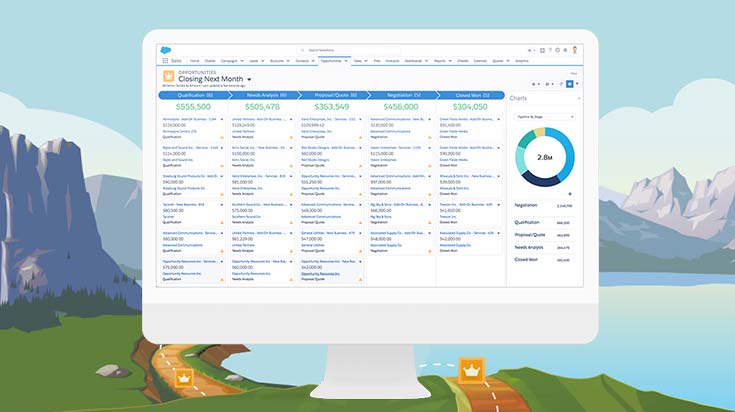
Task: Open the list view settings gear
Action: (534, 84)
